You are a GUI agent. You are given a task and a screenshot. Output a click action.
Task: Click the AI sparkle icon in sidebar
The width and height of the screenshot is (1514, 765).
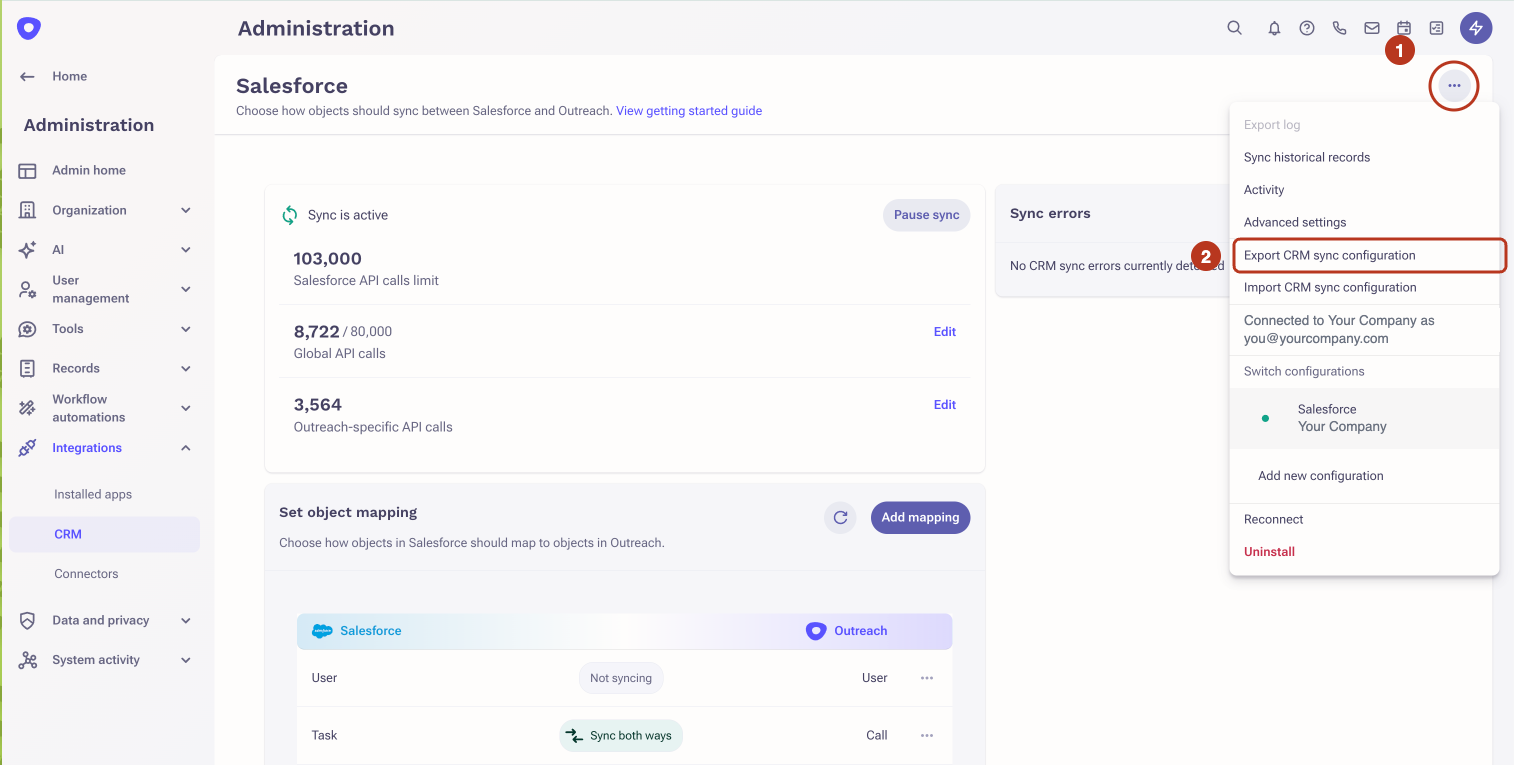(x=28, y=250)
